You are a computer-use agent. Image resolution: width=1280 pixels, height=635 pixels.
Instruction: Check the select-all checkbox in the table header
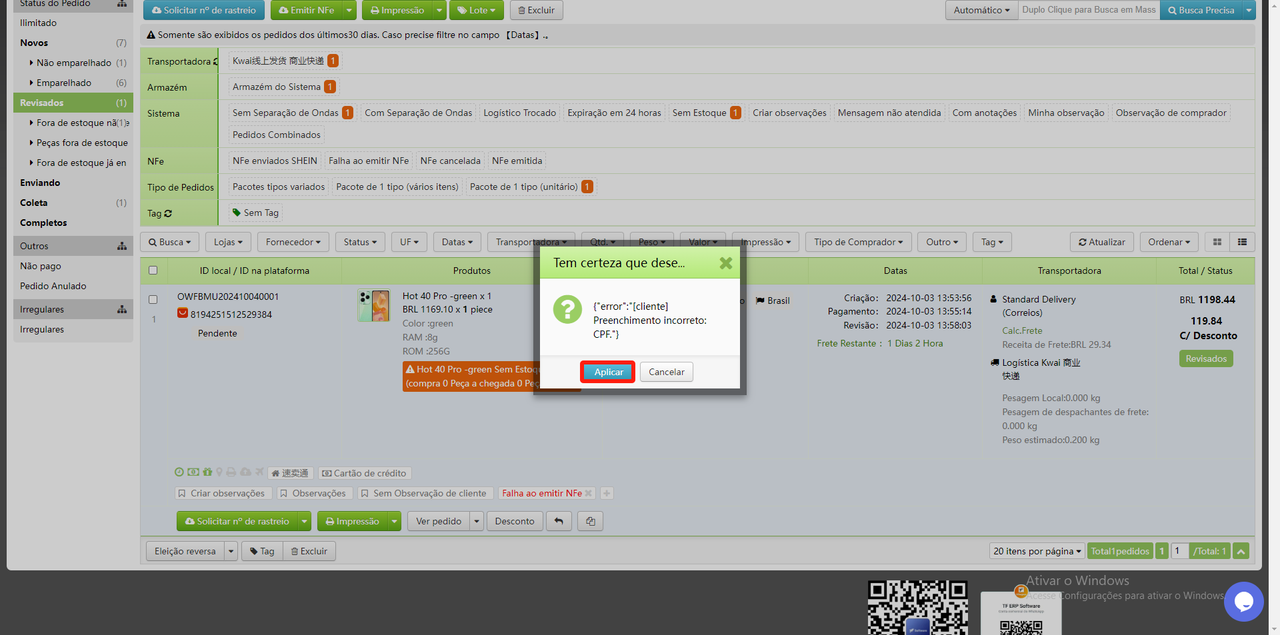coord(153,270)
